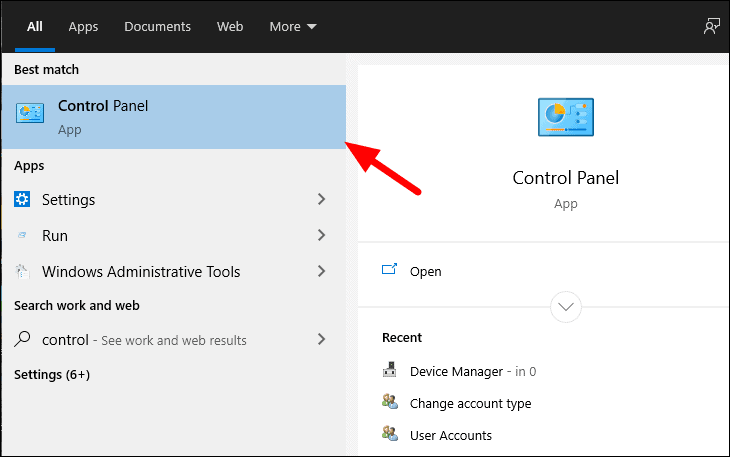Click the User Accounts icon

pyautogui.click(x=390, y=433)
